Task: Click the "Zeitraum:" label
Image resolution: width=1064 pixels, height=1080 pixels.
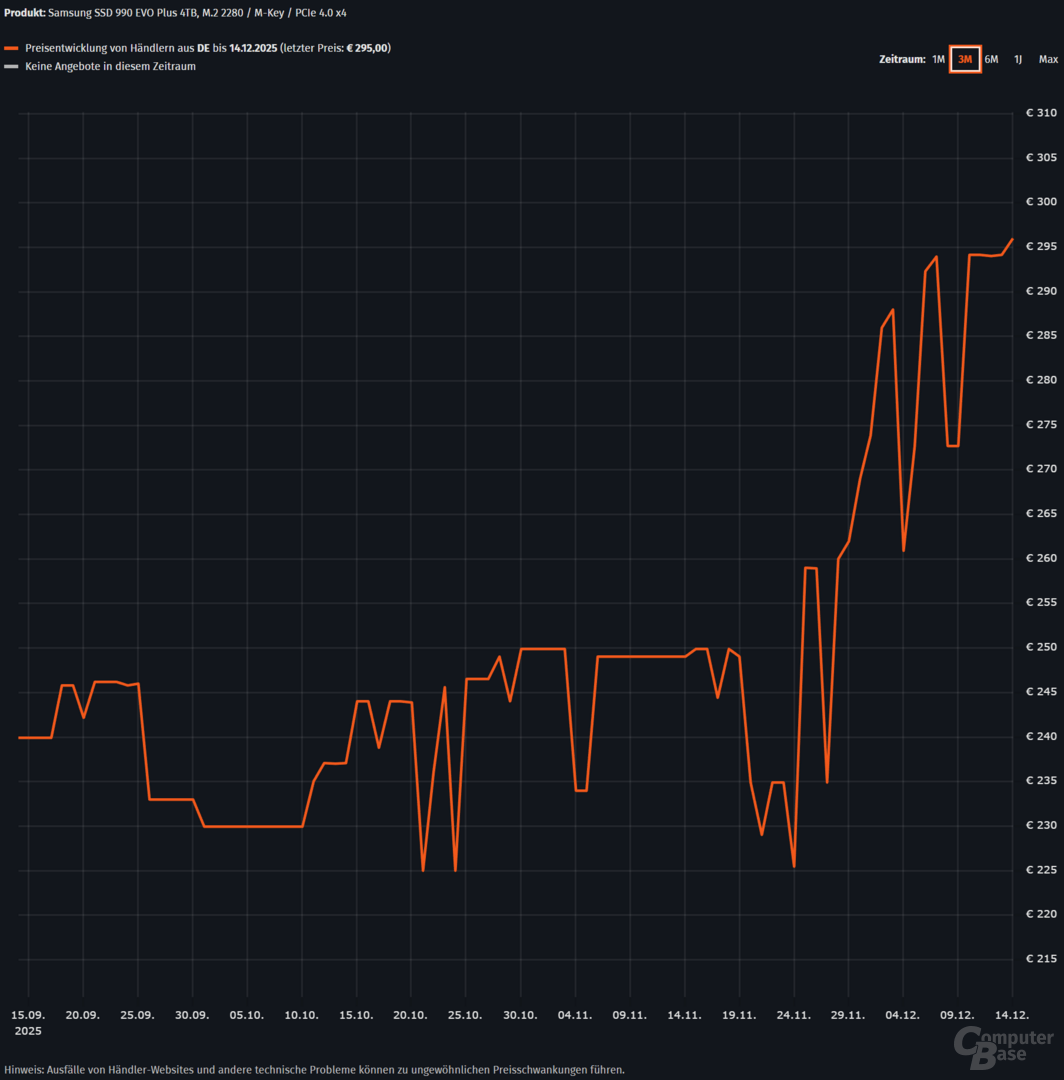Action: 901,60
